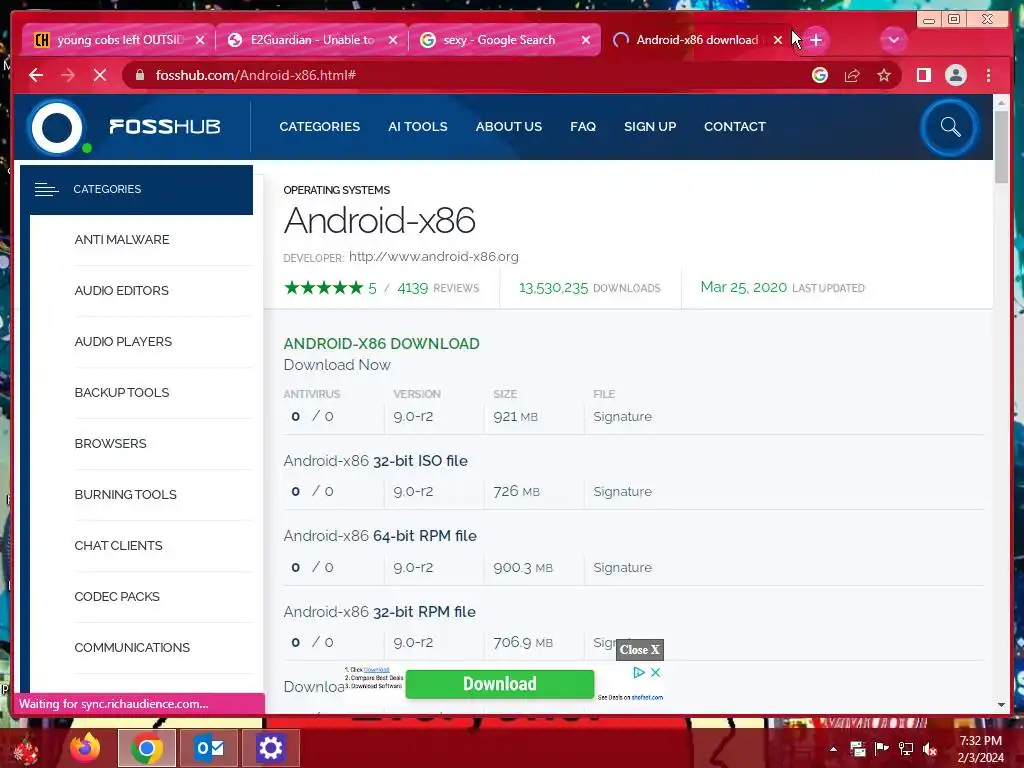This screenshot has height=768, width=1024.
Task: Close the 'sexy - Google Search' tab
Action: point(586,40)
